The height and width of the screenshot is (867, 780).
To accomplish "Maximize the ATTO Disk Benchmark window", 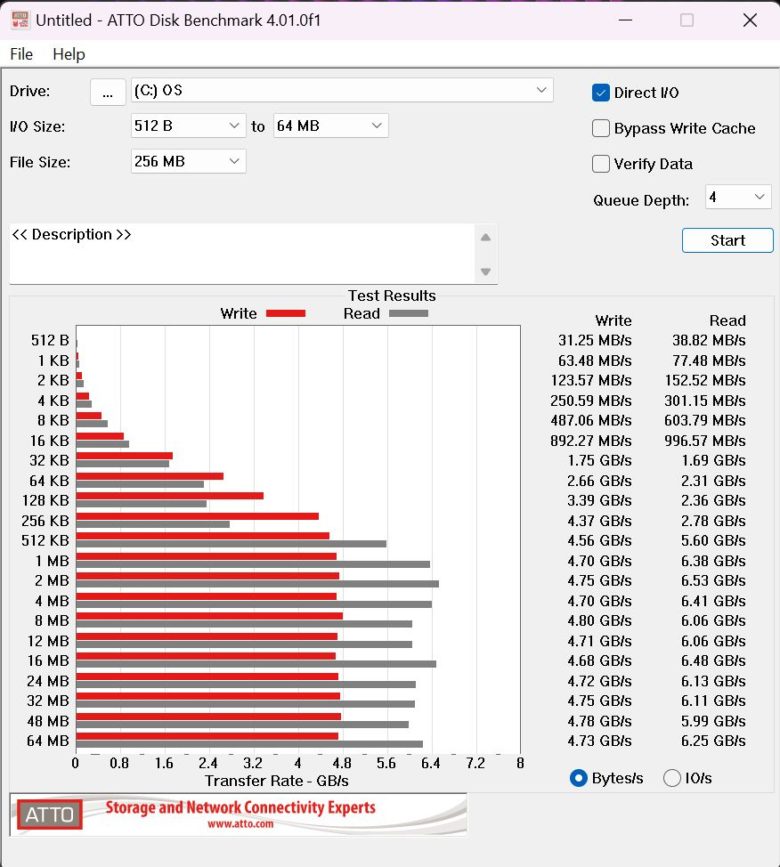I will 687,20.
